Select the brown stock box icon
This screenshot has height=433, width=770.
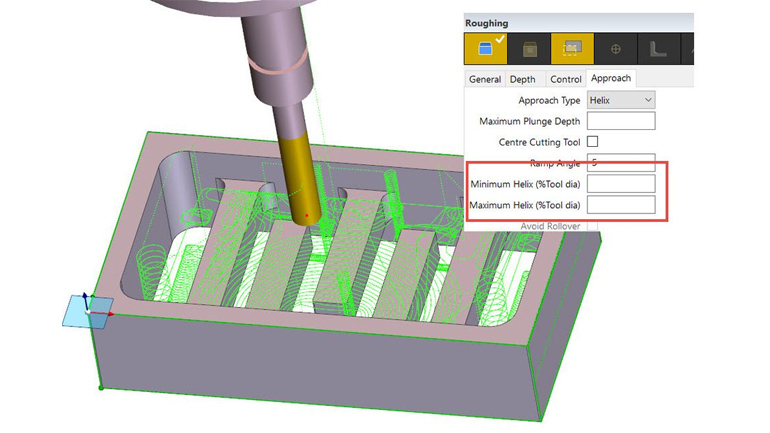[x=530, y=48]
